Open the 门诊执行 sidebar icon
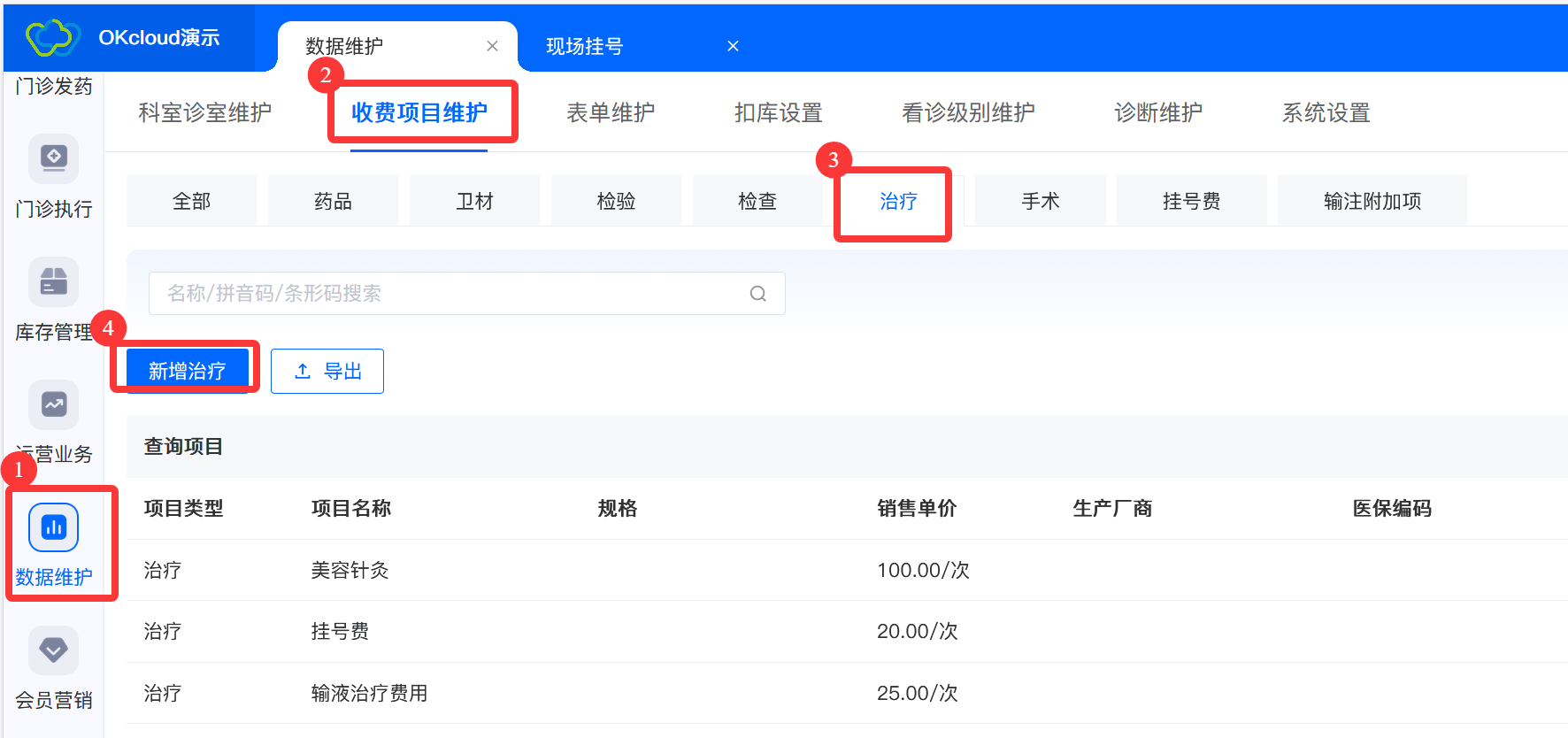The height and width of the screenshot is (738, 1568). pos(54,158)
